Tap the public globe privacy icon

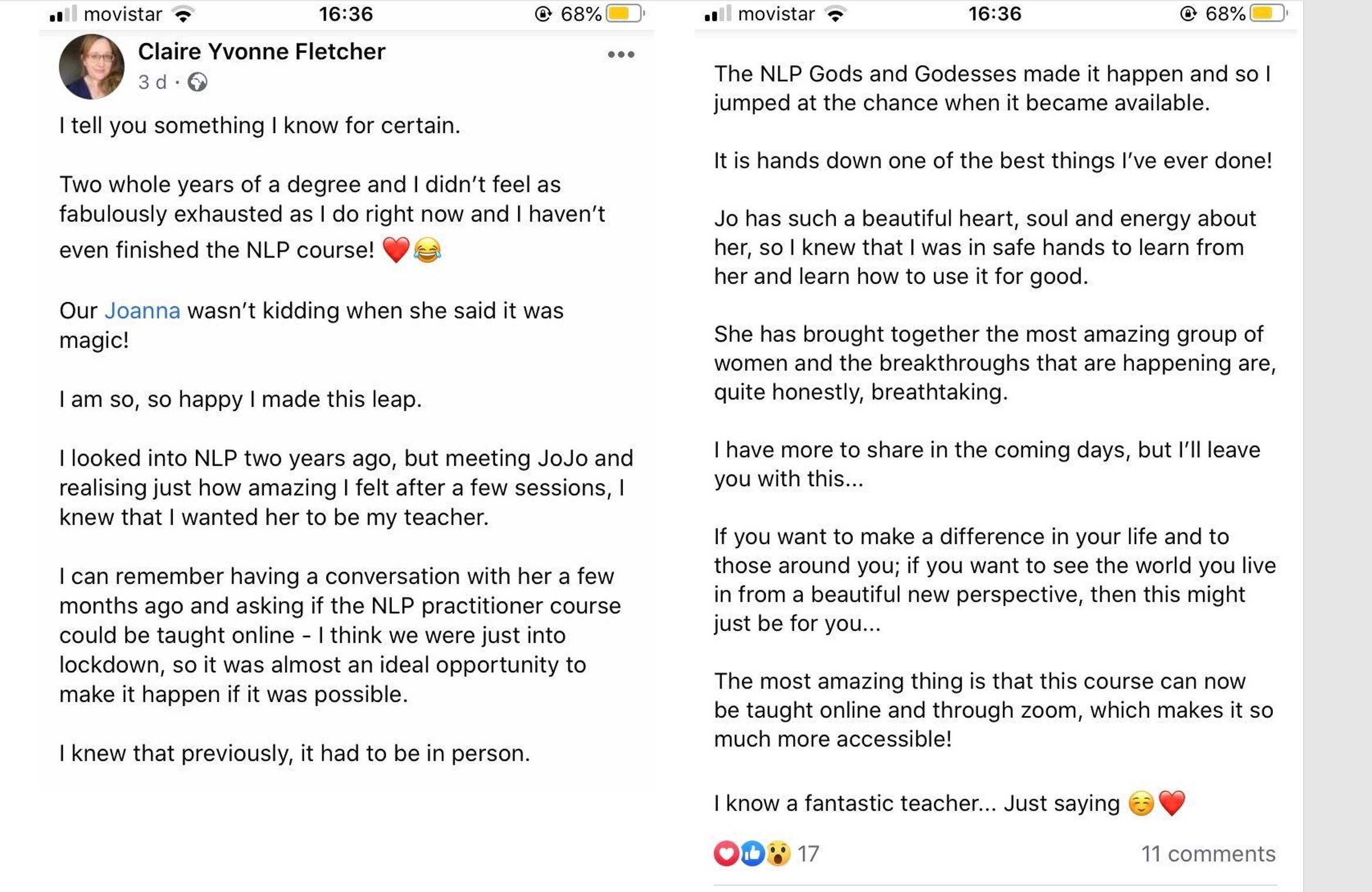click(x=198, y=82)
